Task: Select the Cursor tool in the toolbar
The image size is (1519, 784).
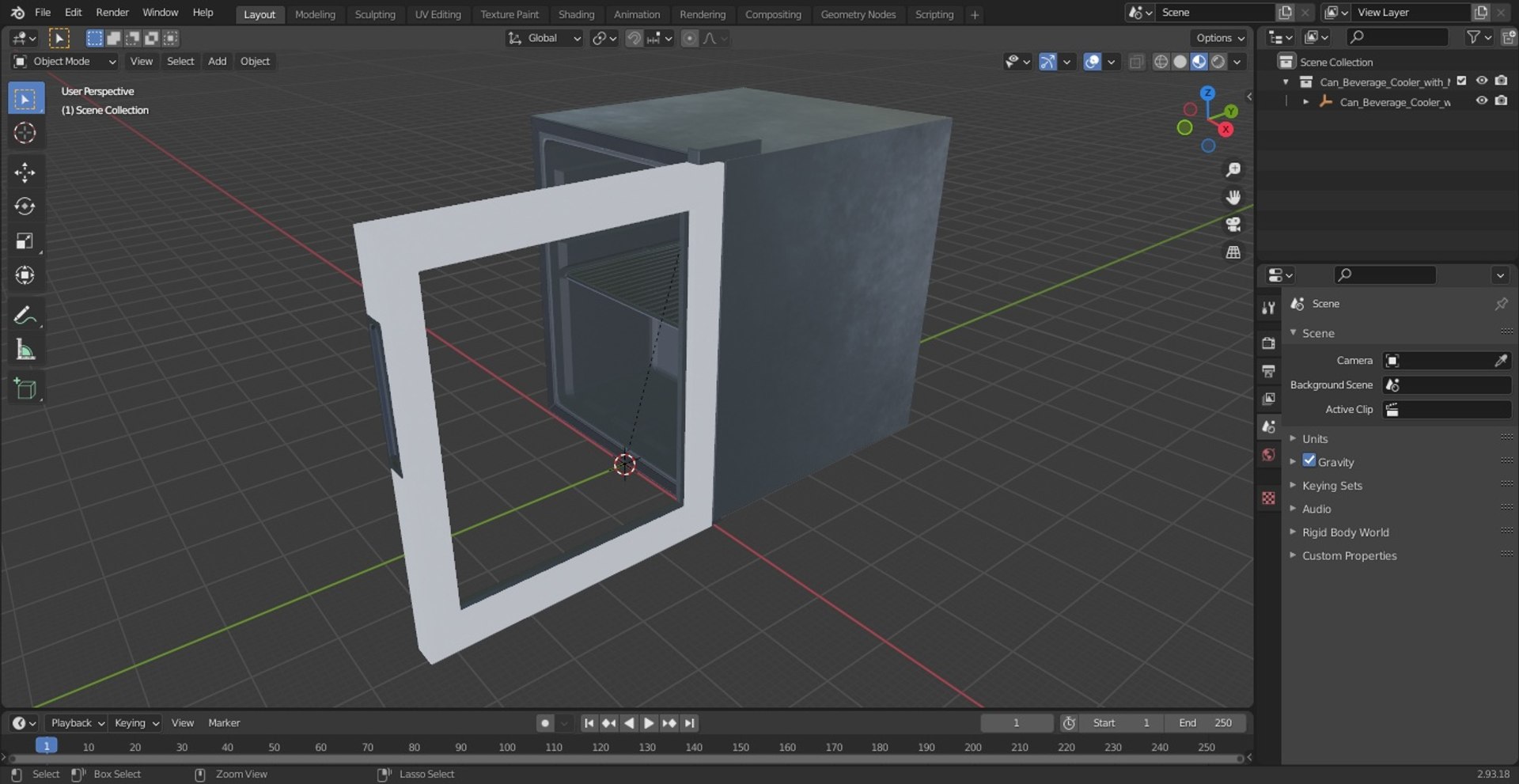Action: [x=25, y=133]
